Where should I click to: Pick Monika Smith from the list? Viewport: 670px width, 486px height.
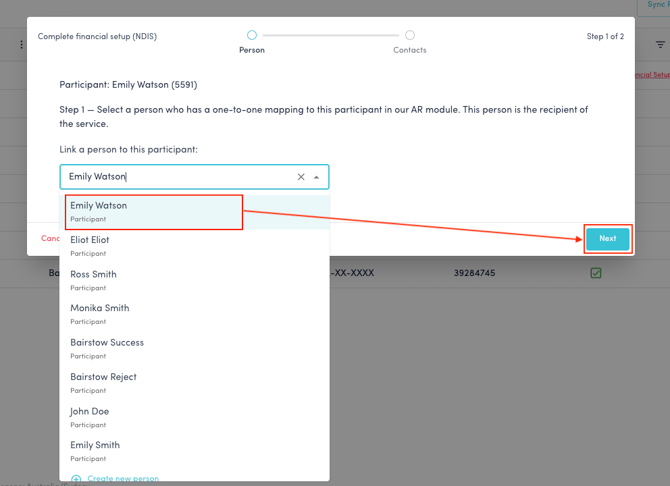click(194, 315)
